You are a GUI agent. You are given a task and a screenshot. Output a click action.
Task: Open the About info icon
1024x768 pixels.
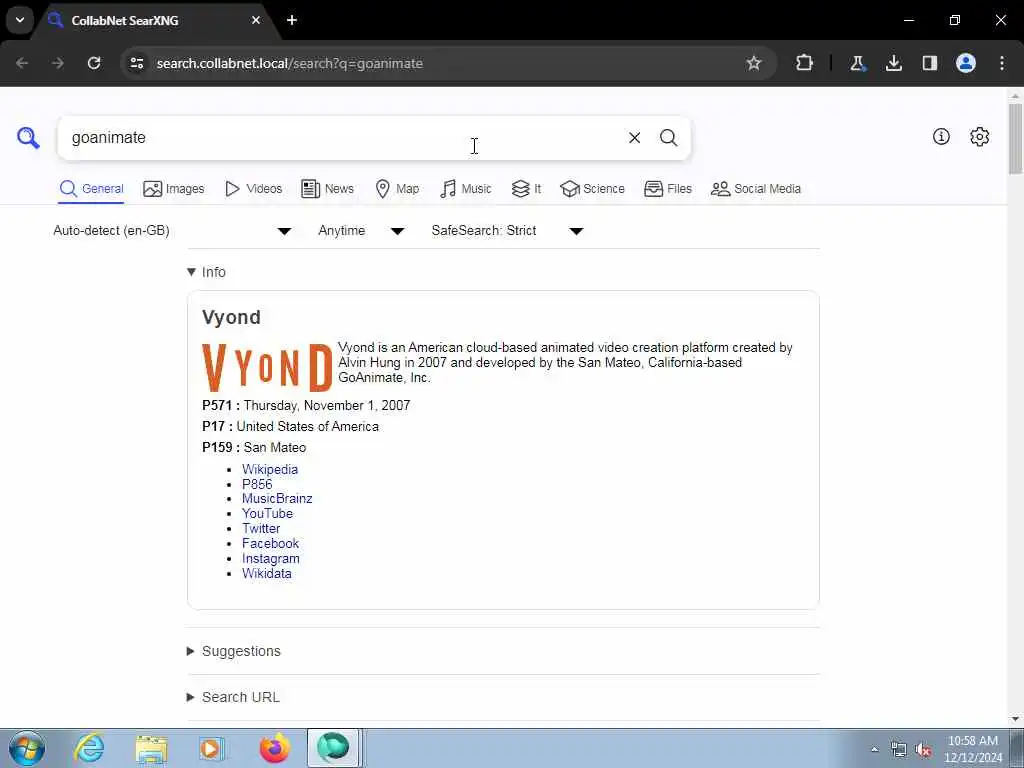coord(941,136)
